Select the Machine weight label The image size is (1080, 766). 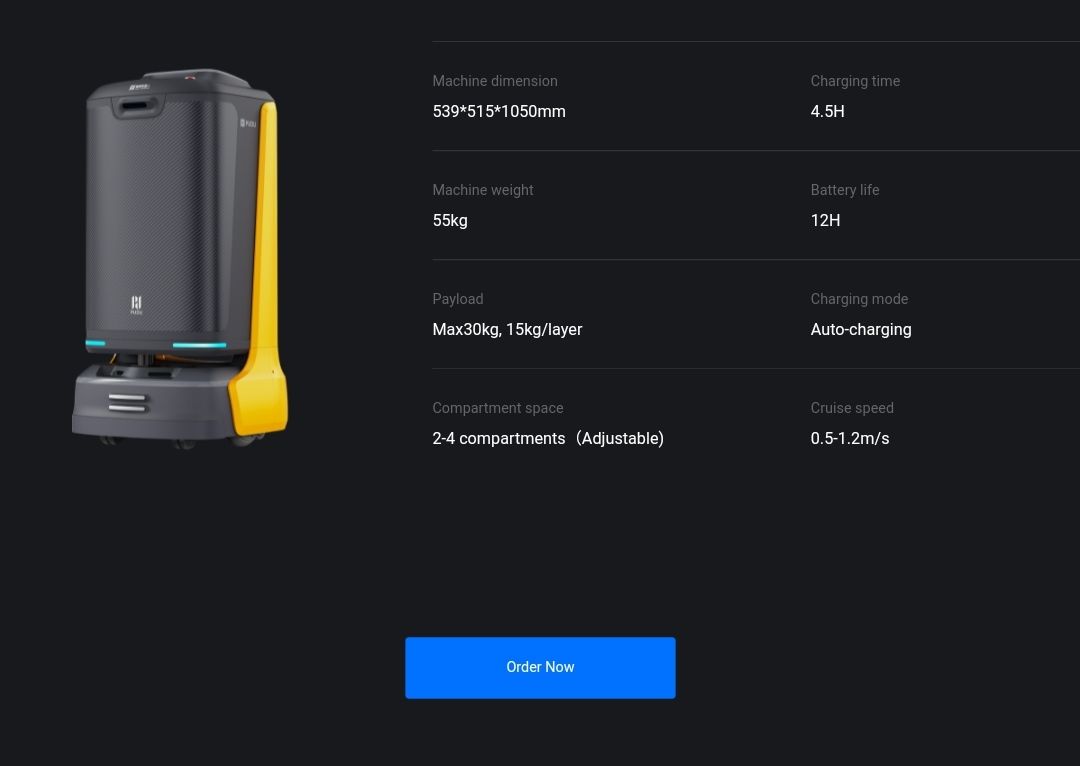click(x=483, y=190)
